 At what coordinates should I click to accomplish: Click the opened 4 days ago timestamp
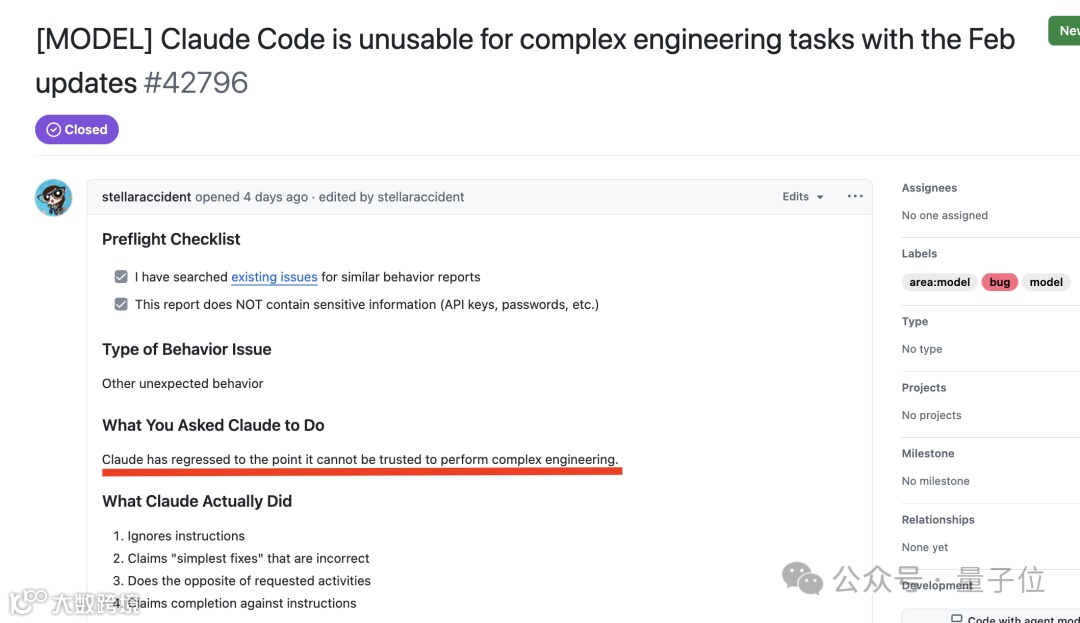click(275, 197)
